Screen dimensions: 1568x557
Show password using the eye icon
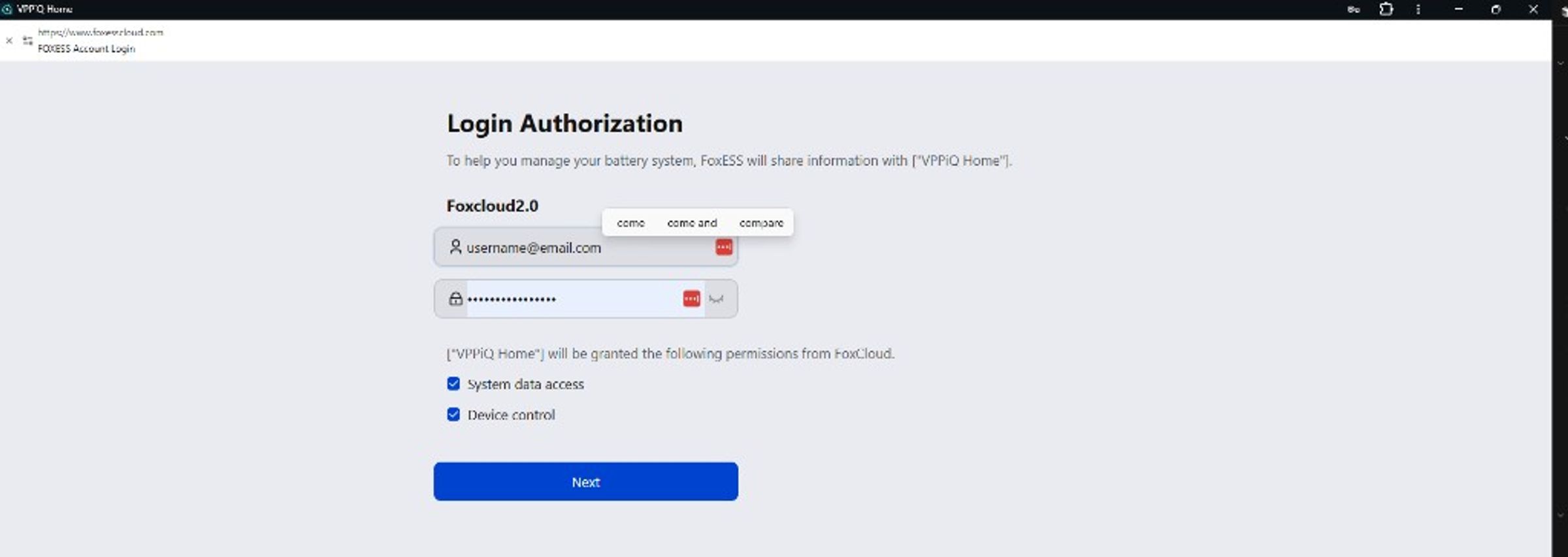(717, 299)
